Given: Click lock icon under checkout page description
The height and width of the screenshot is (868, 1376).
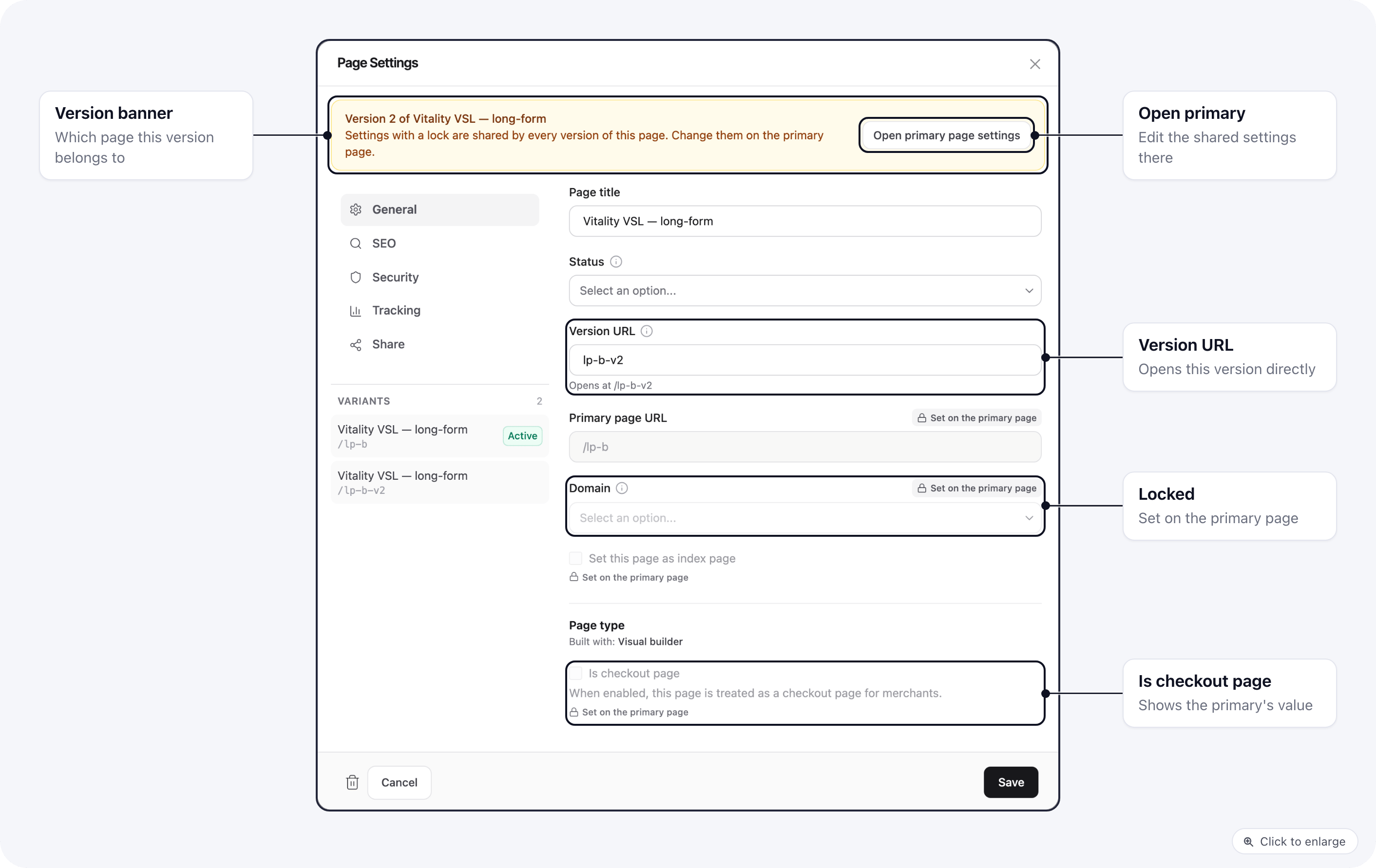Looking at the screenshot, I should tap(573, 712).
